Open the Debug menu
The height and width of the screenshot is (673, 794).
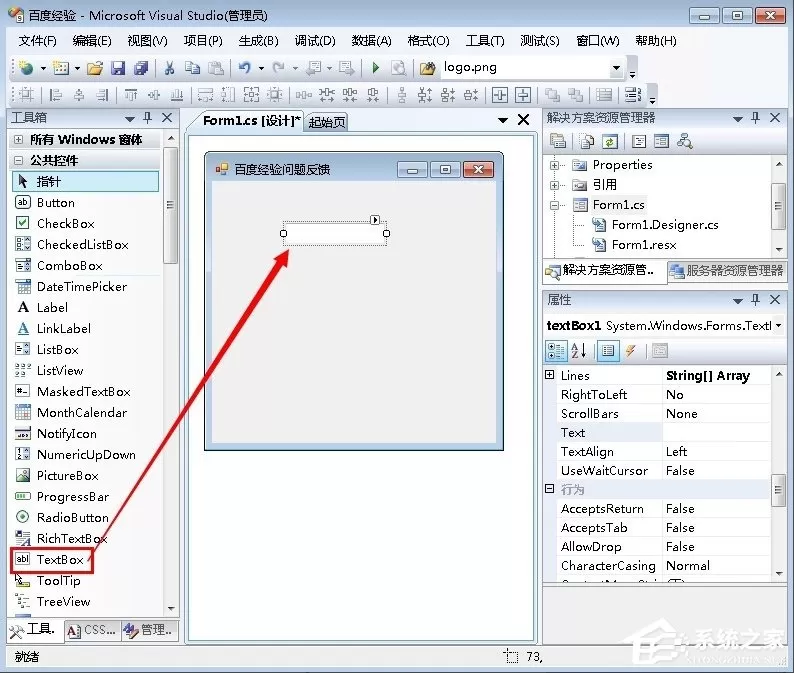[315, 41]
